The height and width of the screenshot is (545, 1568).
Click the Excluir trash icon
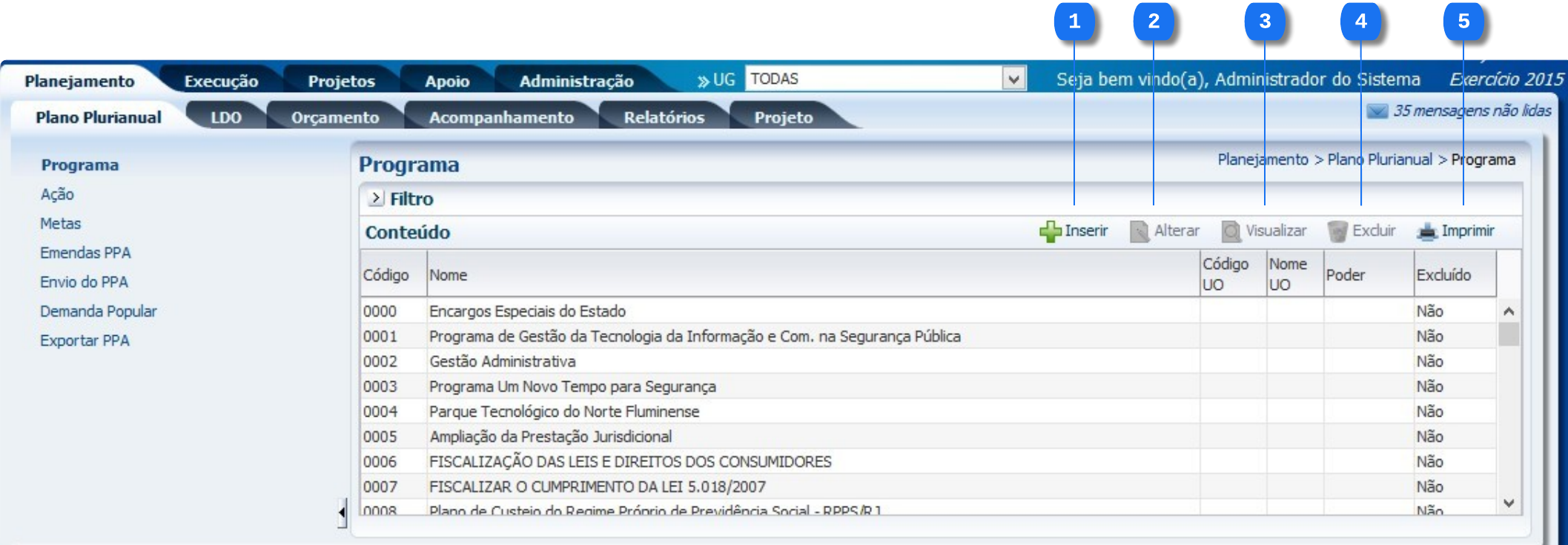coord(1337,232)
